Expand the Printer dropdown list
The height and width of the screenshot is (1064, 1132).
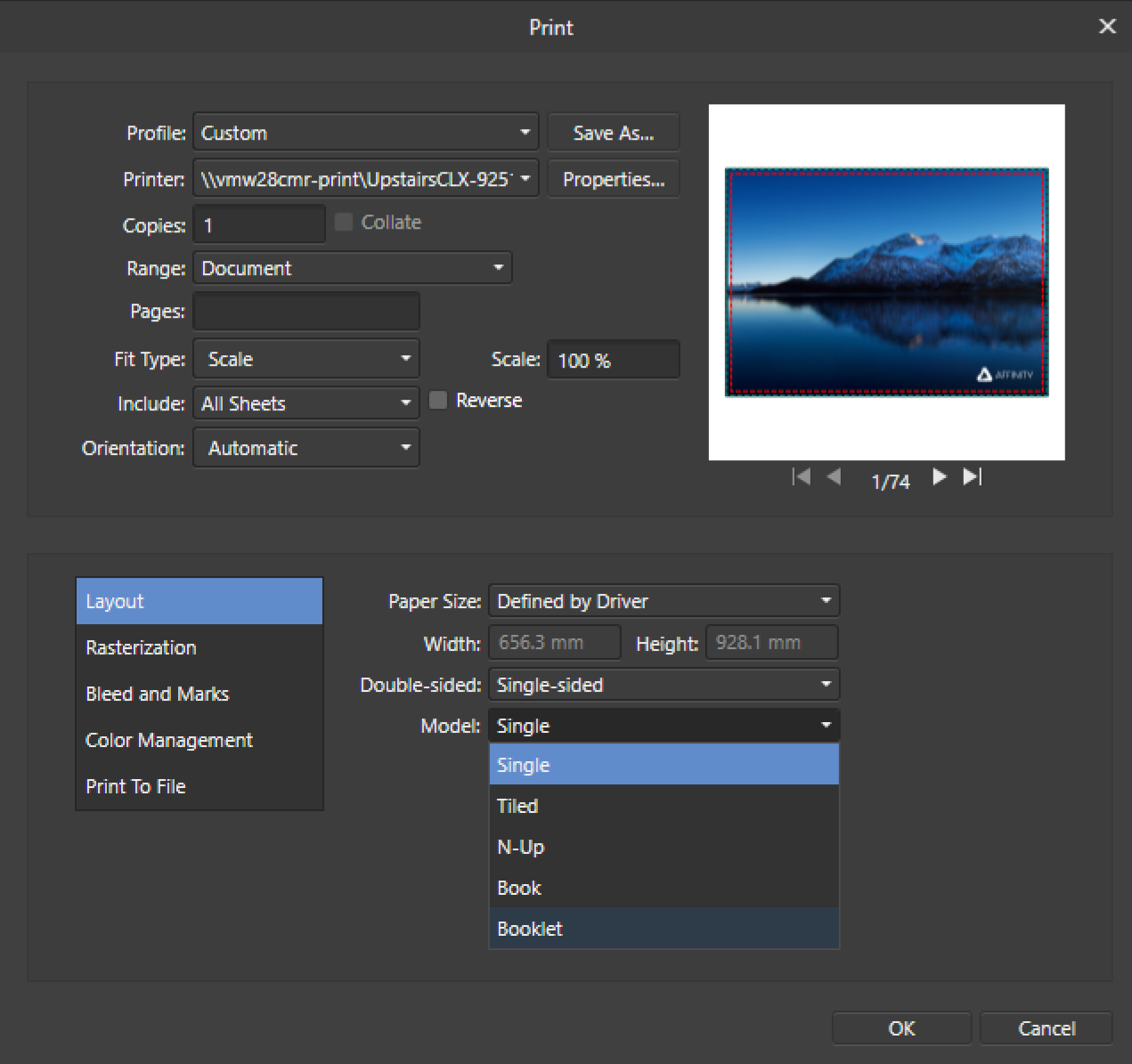coord(365,179)
